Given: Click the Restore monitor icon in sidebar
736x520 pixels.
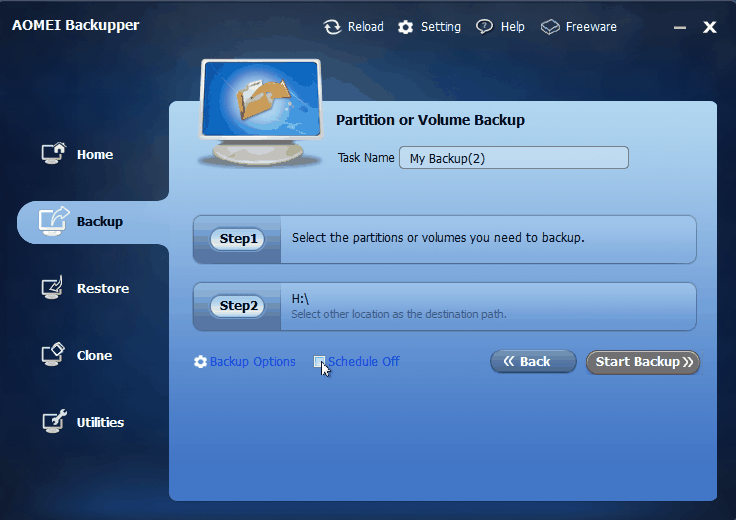Looking at the screenshot, I should [53, 288].
